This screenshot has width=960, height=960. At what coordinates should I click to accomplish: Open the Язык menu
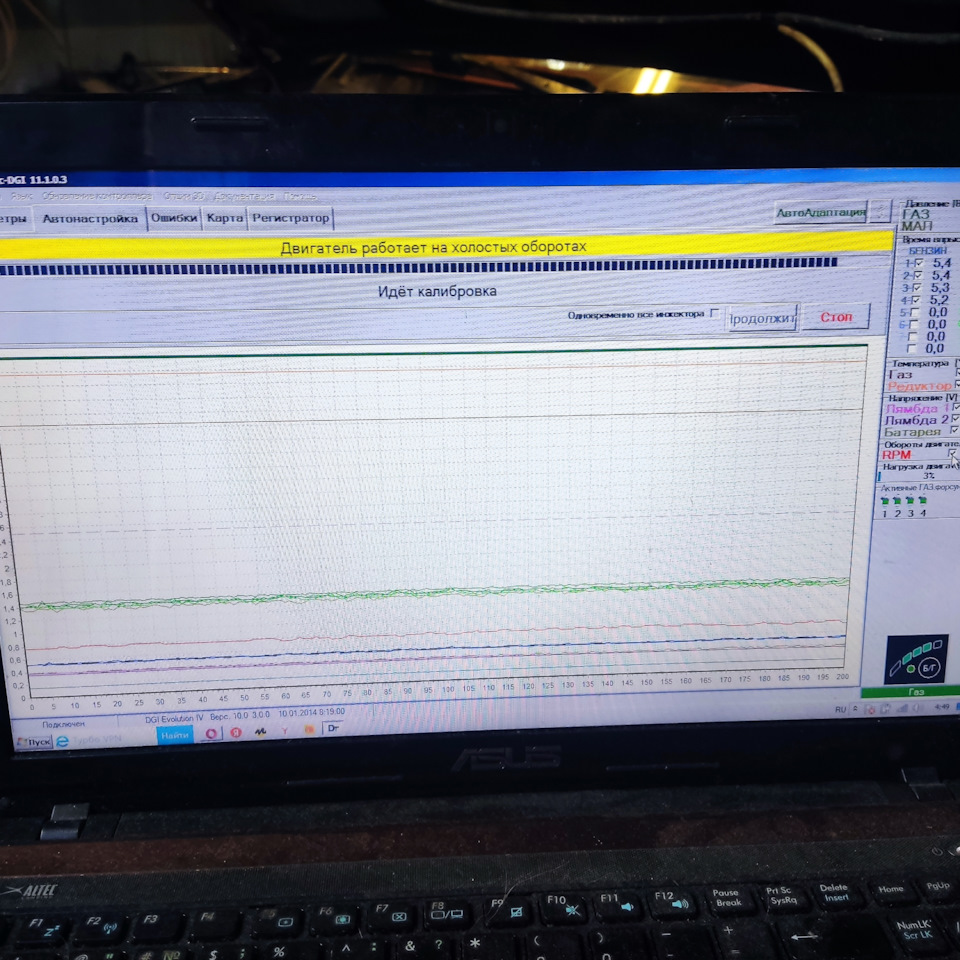click(21, 196)
